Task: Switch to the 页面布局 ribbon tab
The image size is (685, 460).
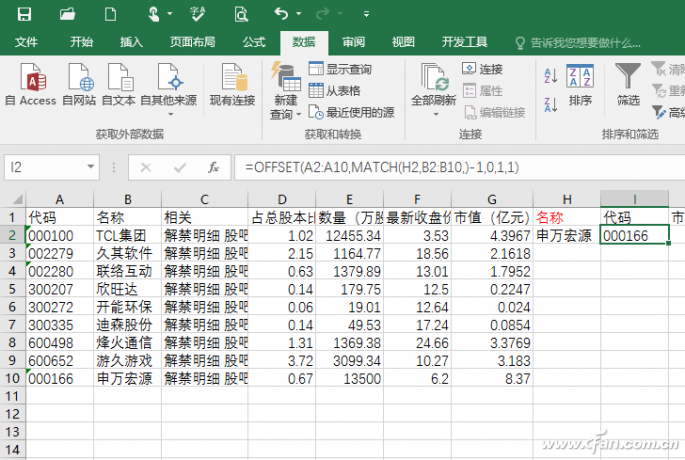Action: pyautogui.click(x=193, y=42)
